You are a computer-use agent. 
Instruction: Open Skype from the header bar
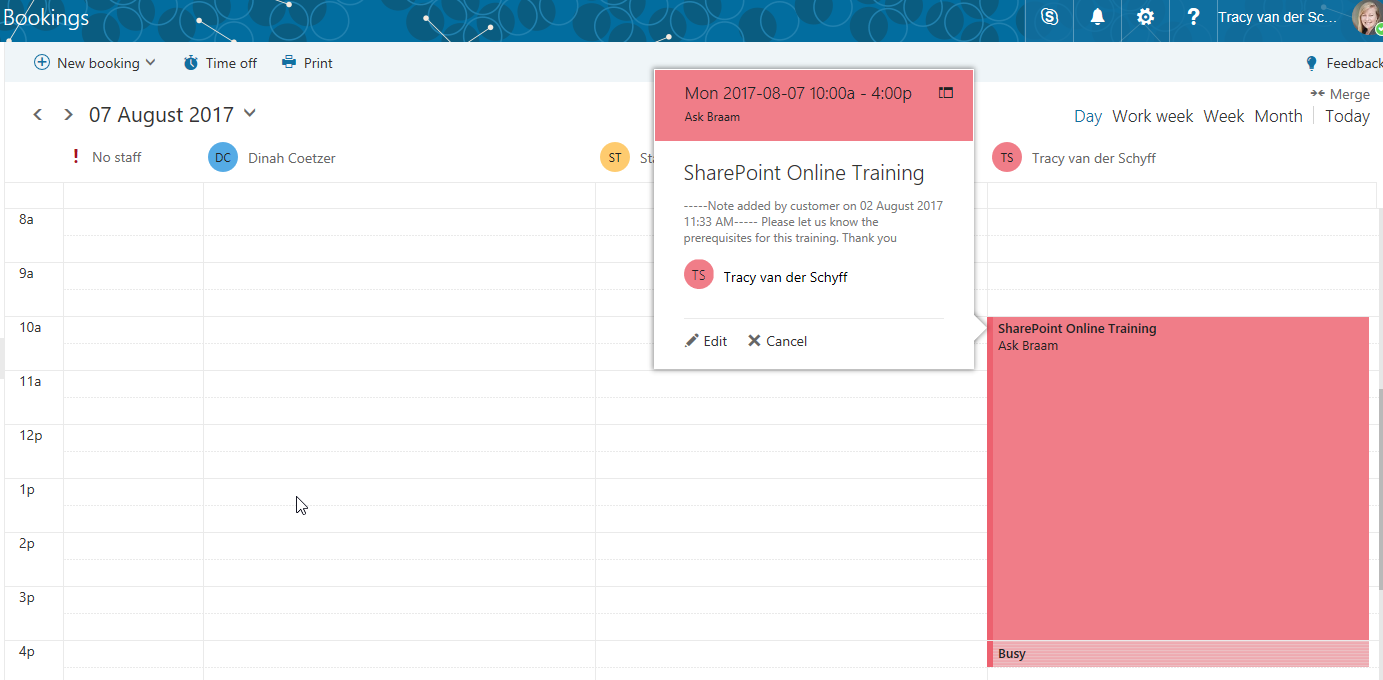[x=1049, y=17]
